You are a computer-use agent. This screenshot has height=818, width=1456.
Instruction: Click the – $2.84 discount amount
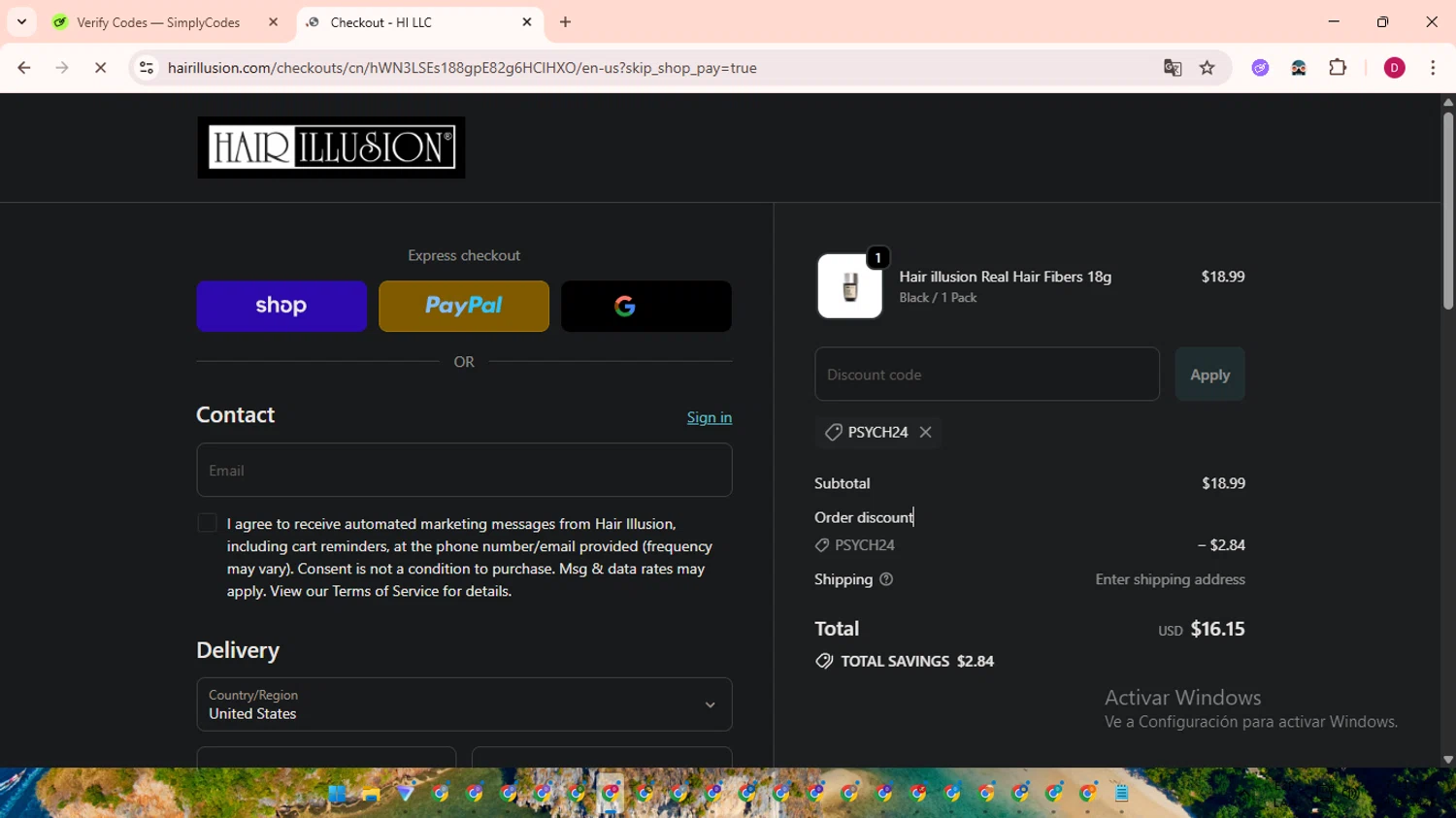(x=1221, y=545)
